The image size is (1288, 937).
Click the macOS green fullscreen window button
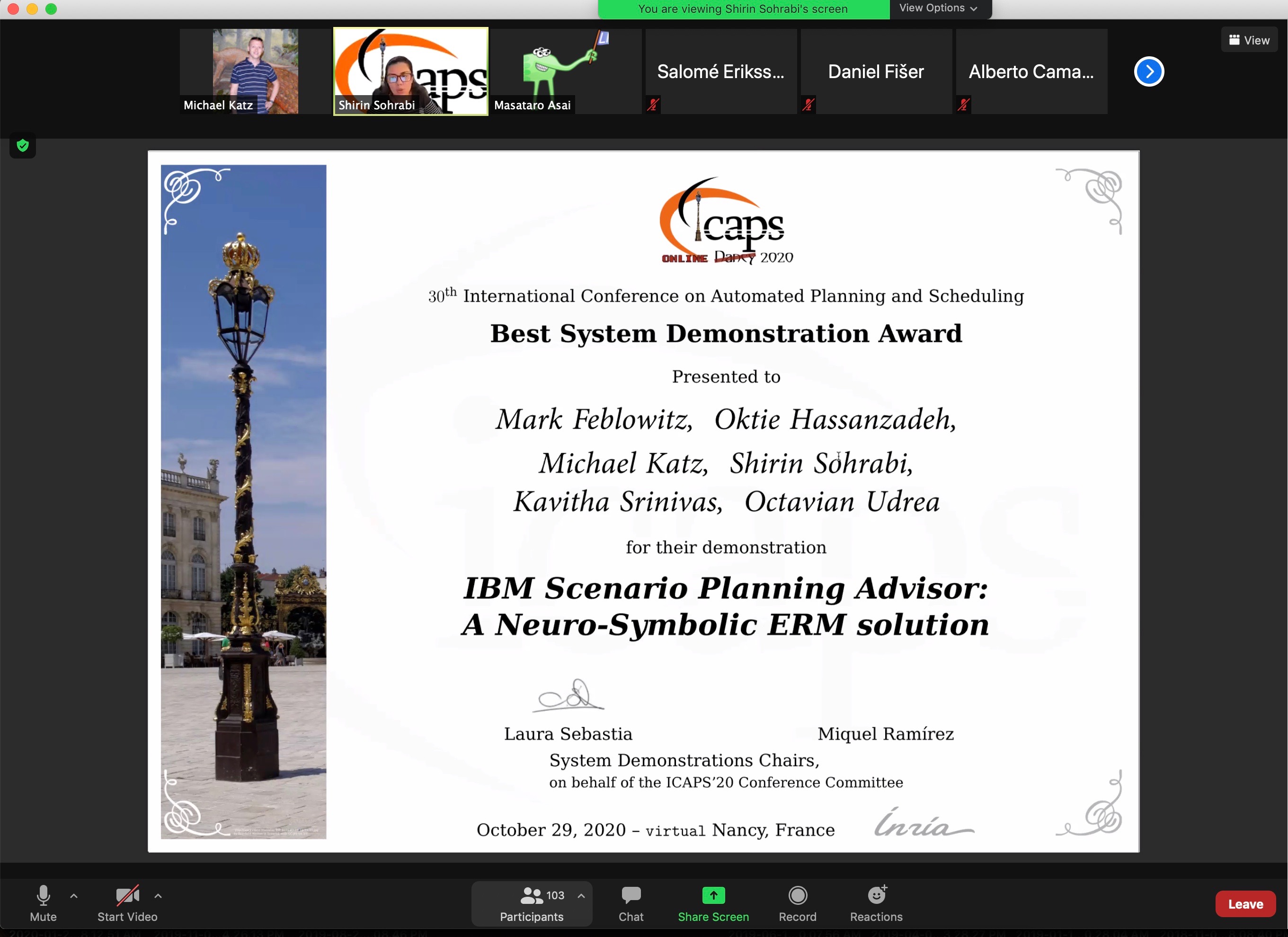tap(51, 9)
